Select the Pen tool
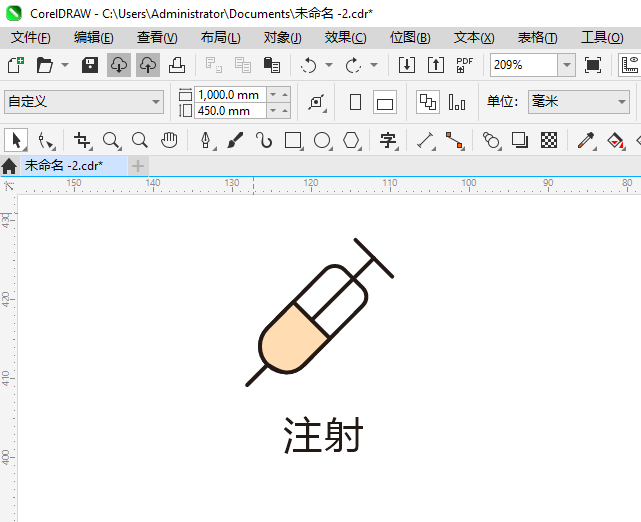The height and width of the screenshot is (522, 641). (x=206, y=140)
